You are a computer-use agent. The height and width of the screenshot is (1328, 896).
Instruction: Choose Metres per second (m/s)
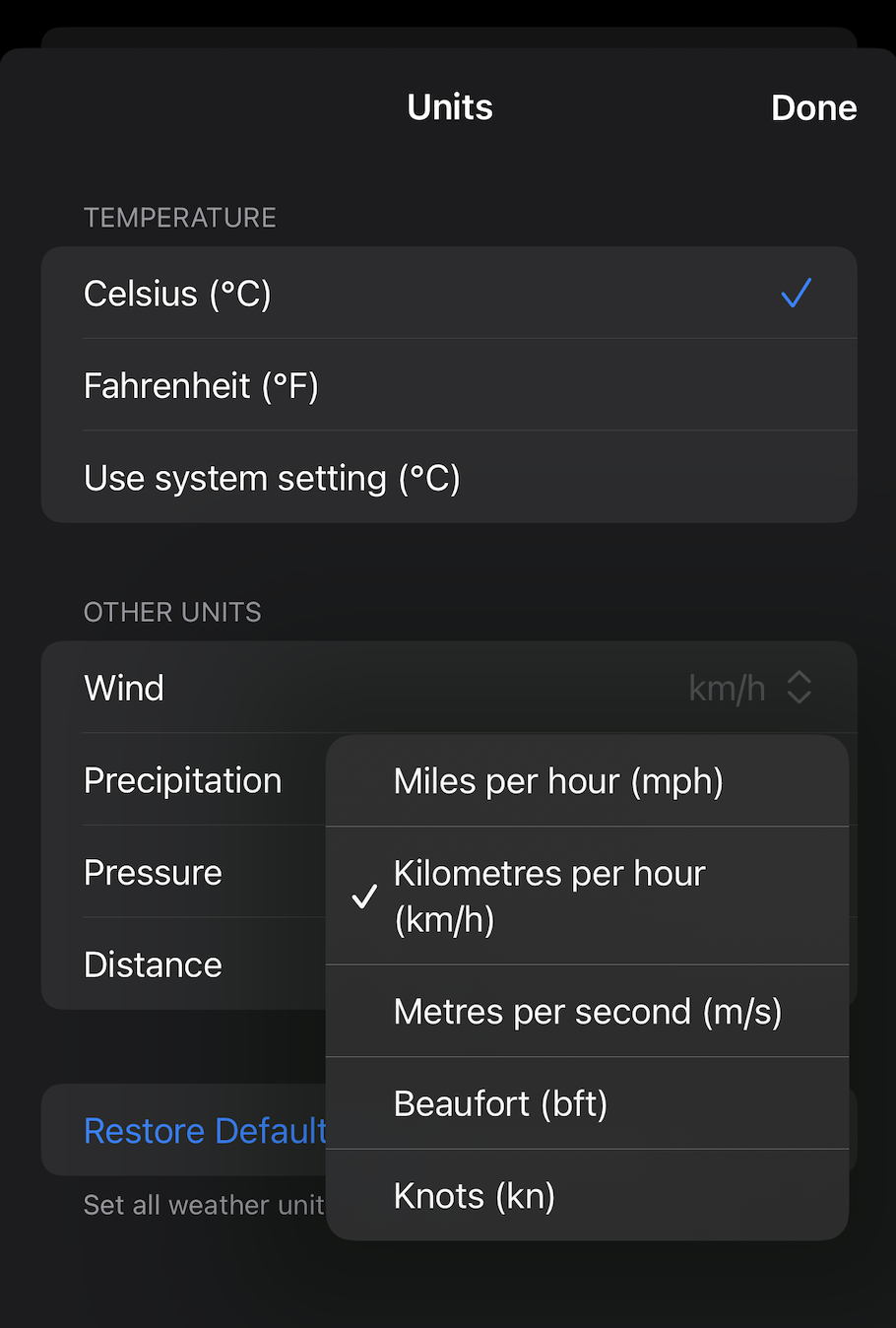tap(587, 1012)
